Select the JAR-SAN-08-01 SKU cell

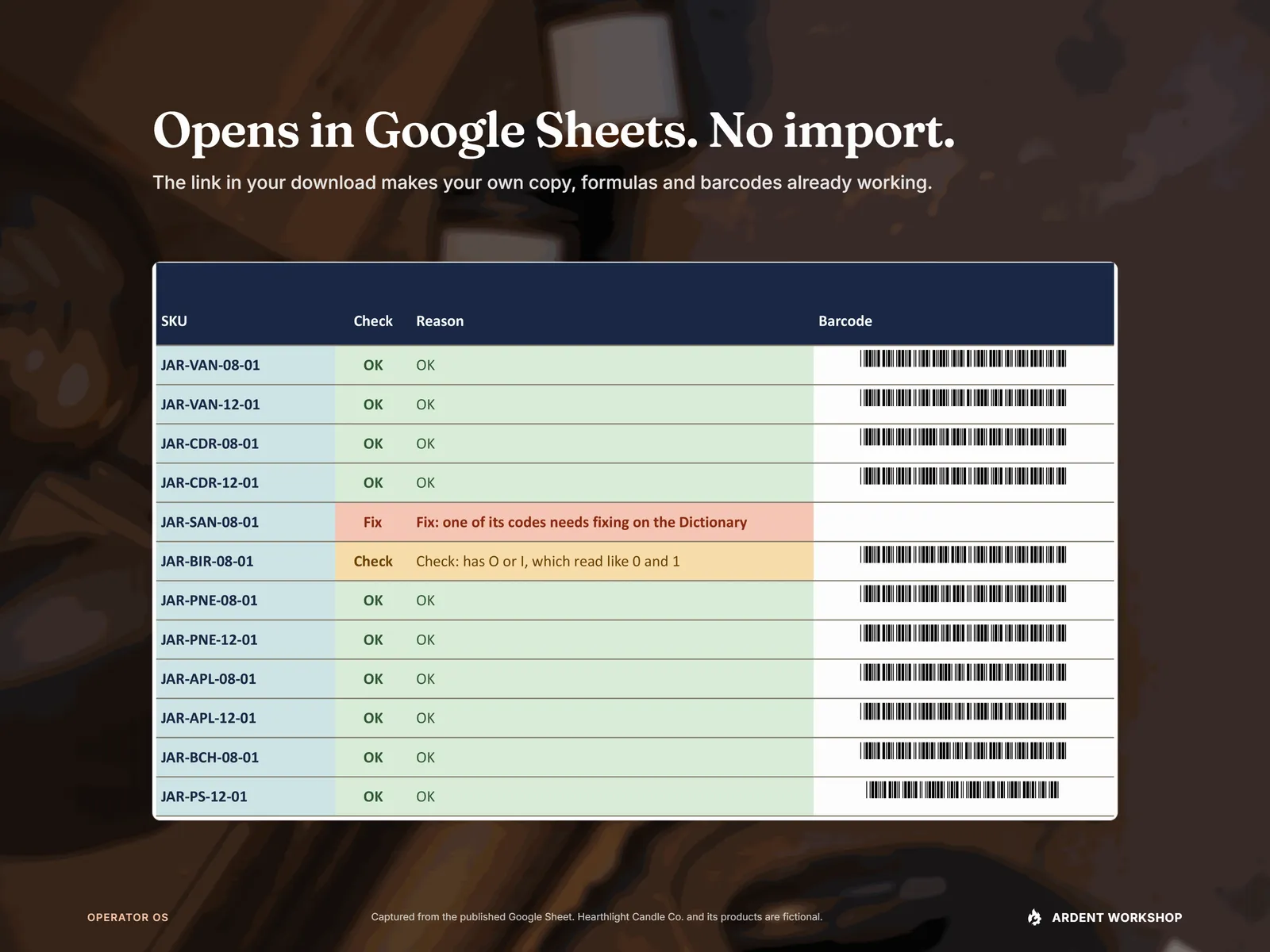(245, 522)
